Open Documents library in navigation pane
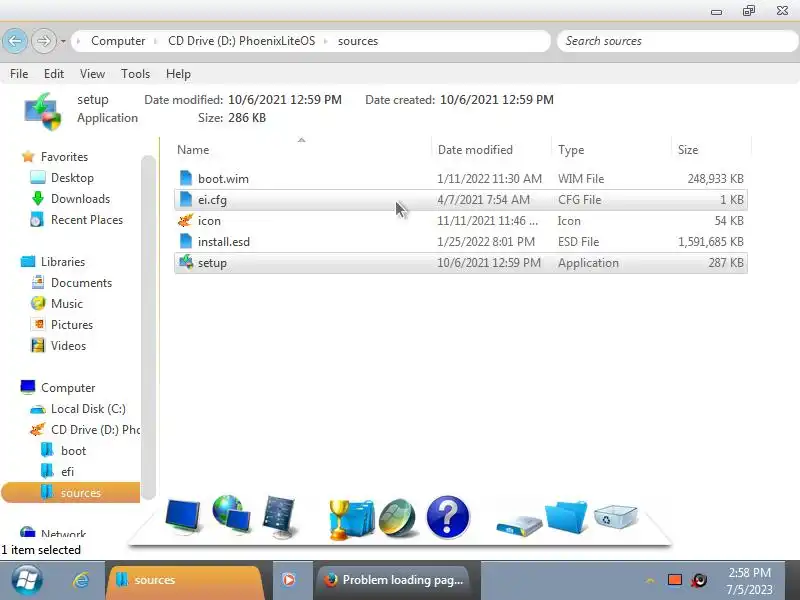800x600 pixels. 81,283
